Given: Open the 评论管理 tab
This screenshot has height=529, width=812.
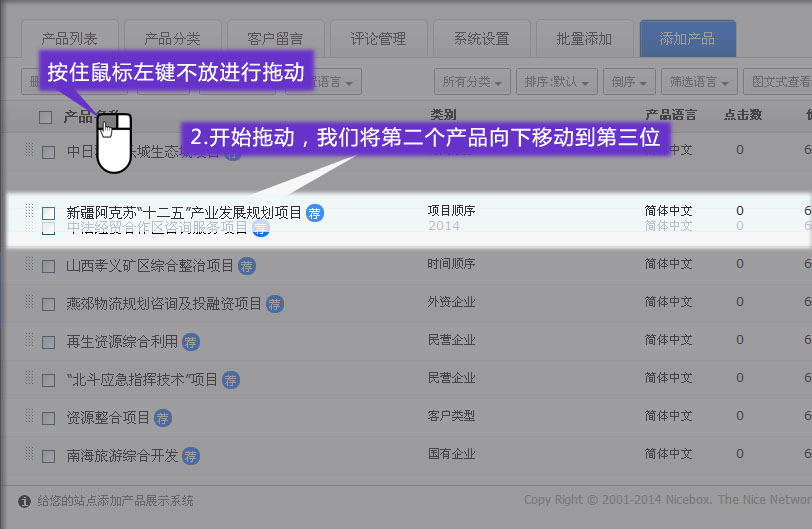Looking at the screenshot, I should tap(378, 39).
